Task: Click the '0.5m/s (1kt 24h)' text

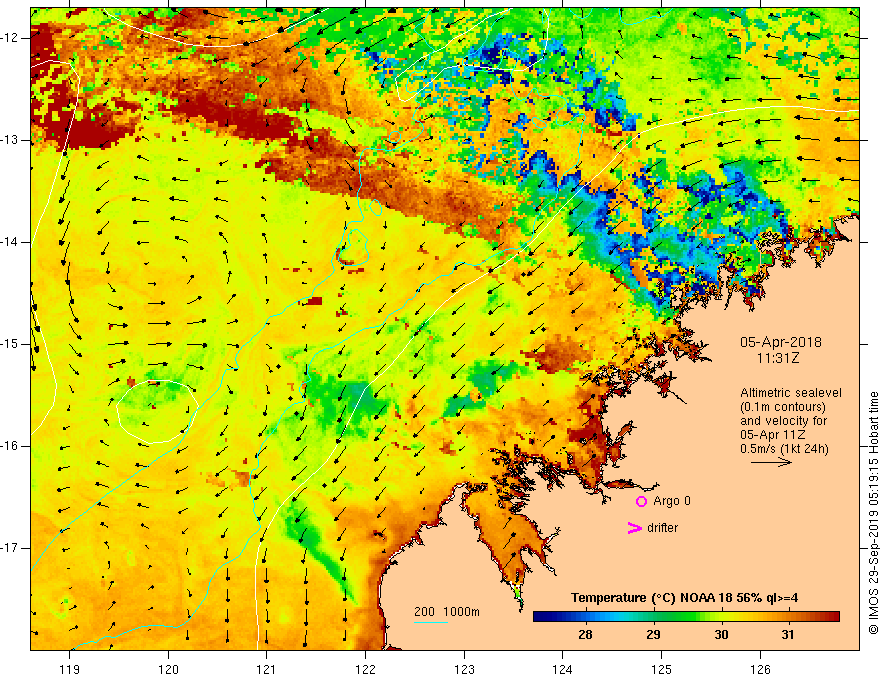Action: 784,449
